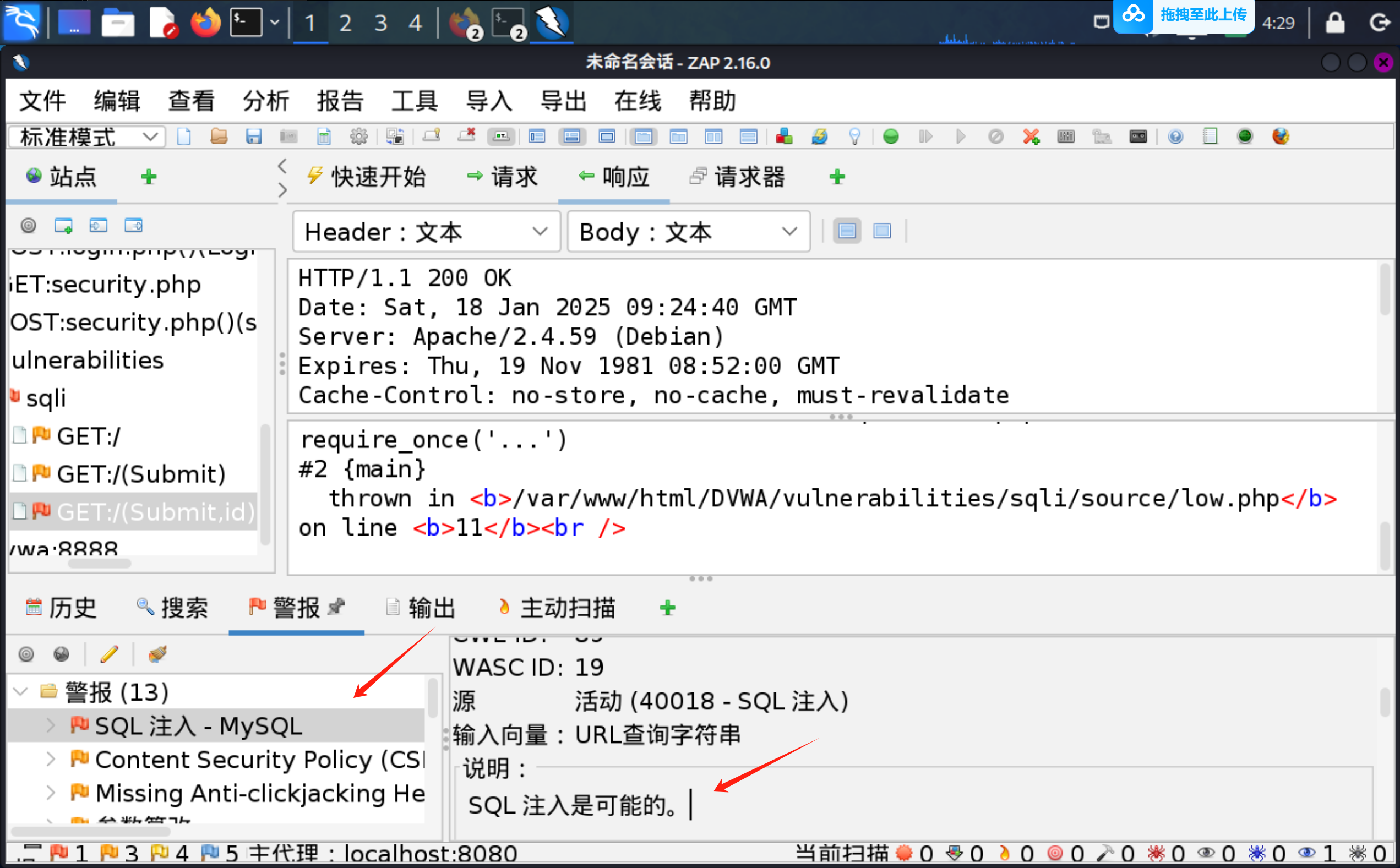Click the green set-break circle icon
Viewport: 1400px width, 868px height.
pos(891,137)
